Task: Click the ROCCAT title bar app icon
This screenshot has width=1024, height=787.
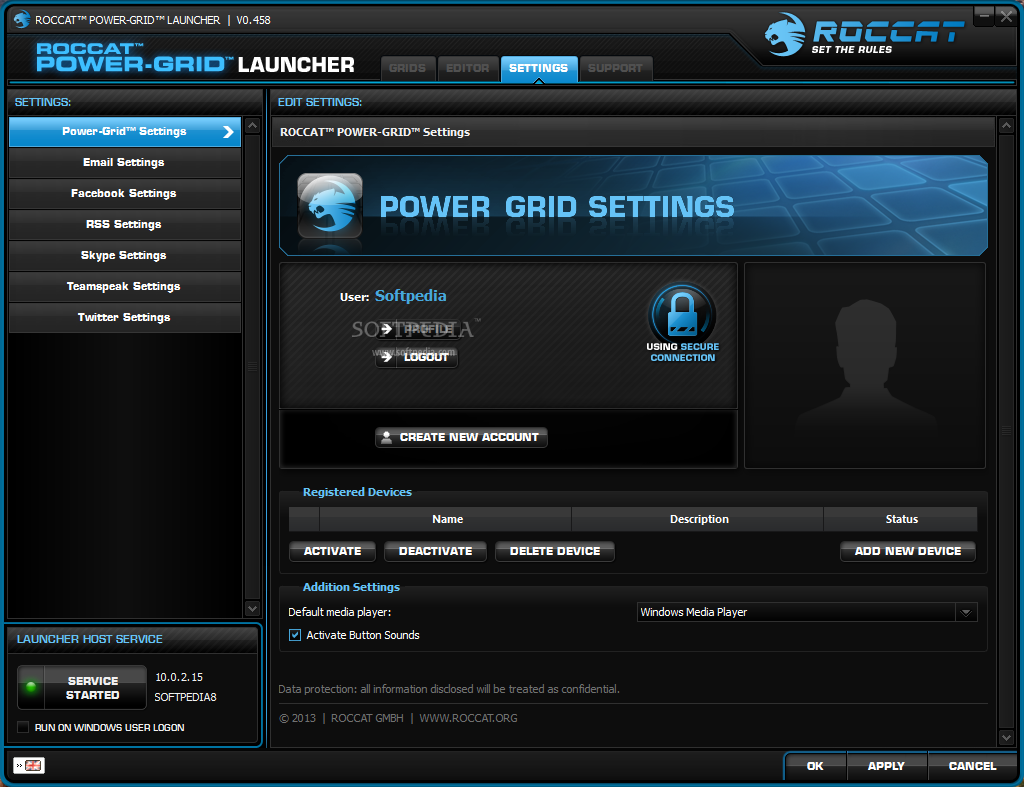Action: click(x=22, y=20)
